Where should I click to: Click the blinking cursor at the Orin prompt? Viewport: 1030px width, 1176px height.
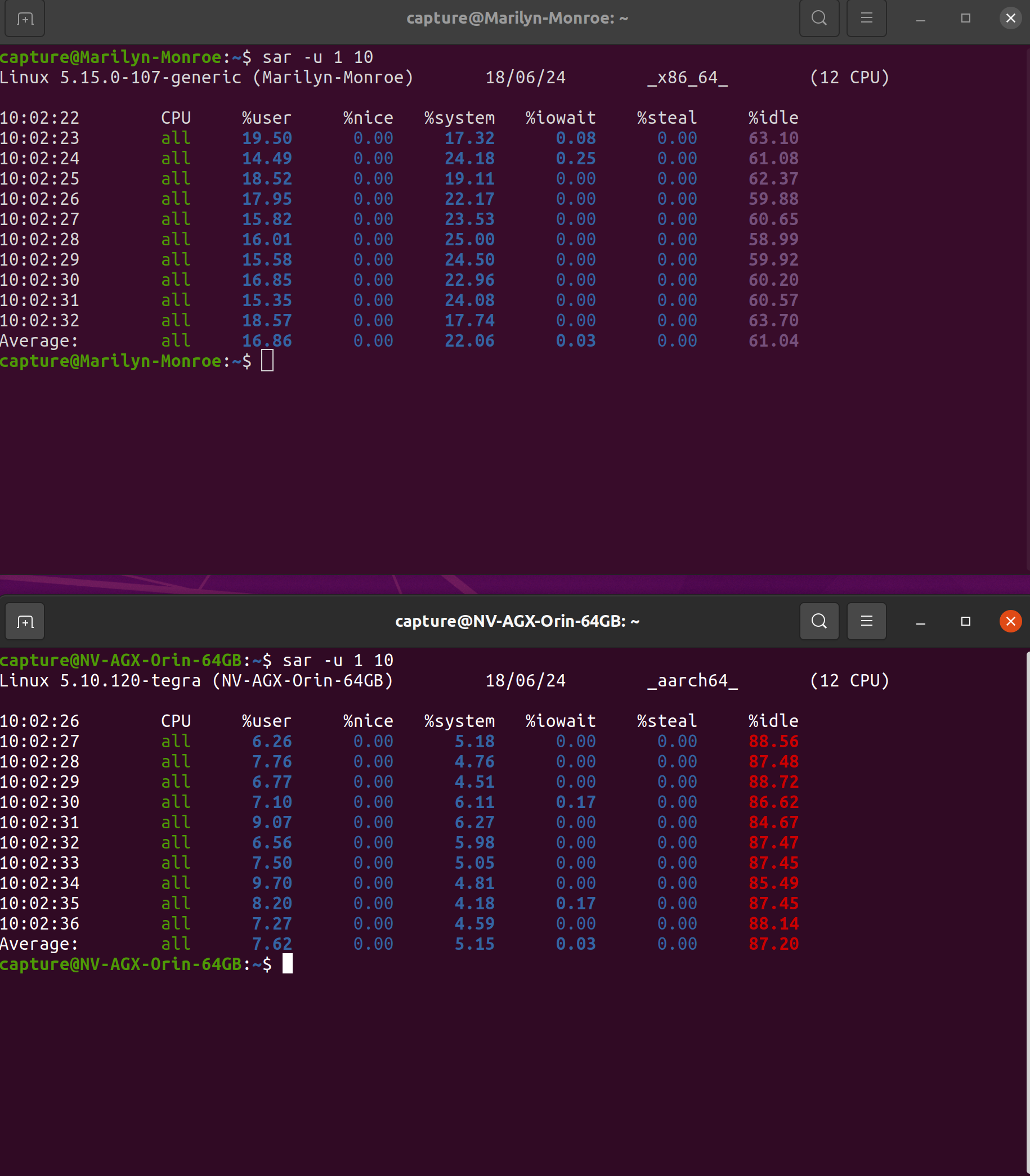pyautogui.click(x=289, y=964)
